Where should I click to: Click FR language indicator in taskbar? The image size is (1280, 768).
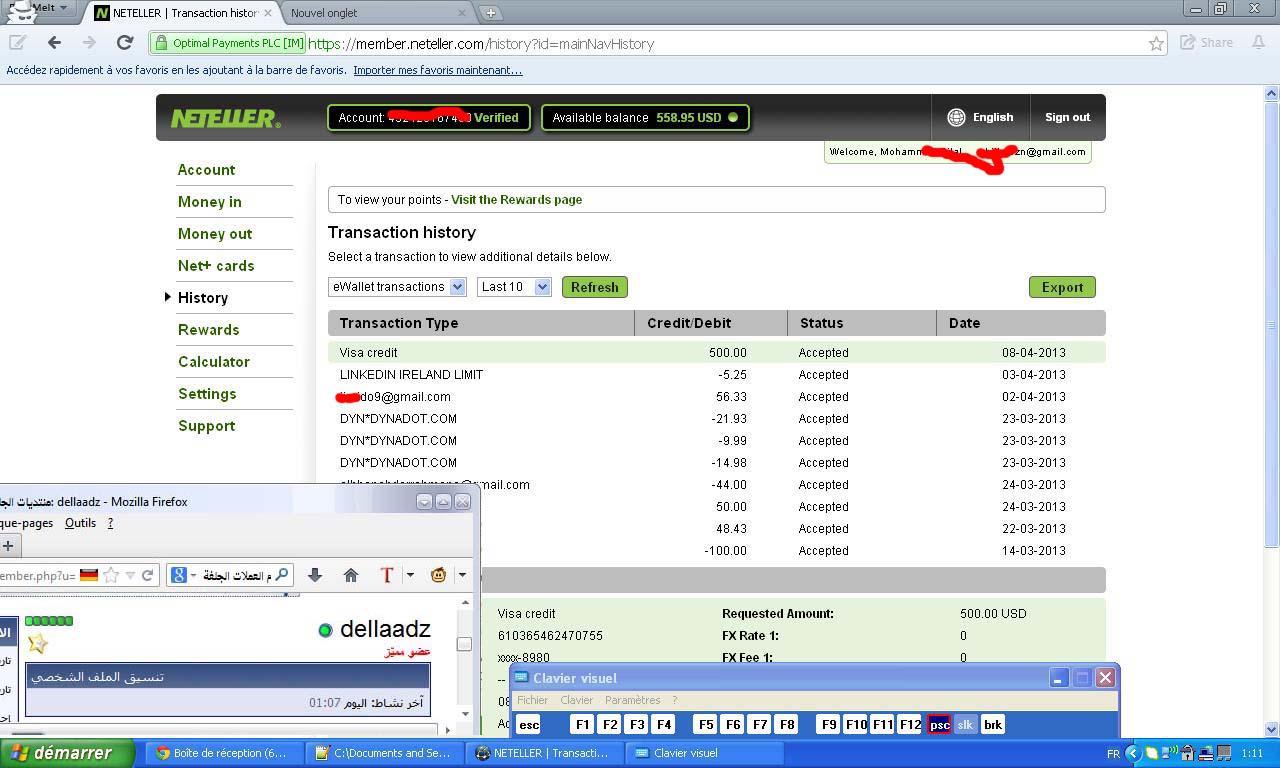(1113, 753)
